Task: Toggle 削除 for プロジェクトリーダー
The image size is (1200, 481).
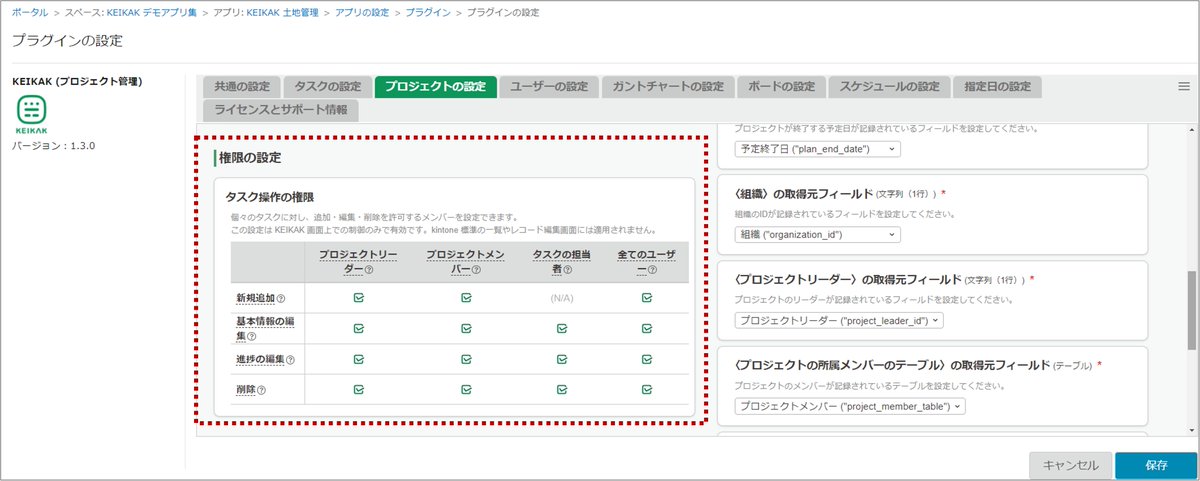Action: point(358,389)
